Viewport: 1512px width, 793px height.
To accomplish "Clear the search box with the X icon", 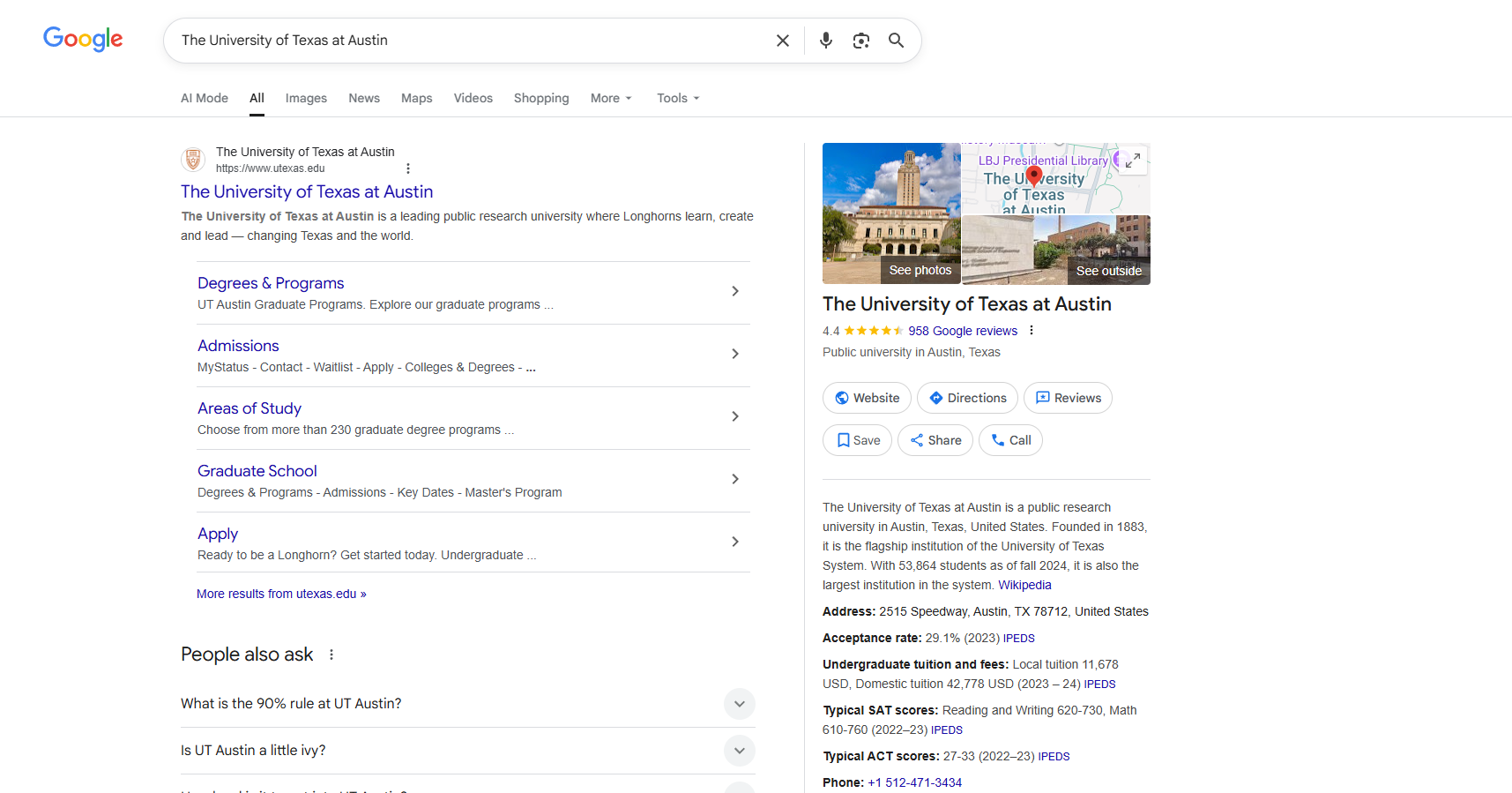I will pyautogui.click(x=782, y=41).
